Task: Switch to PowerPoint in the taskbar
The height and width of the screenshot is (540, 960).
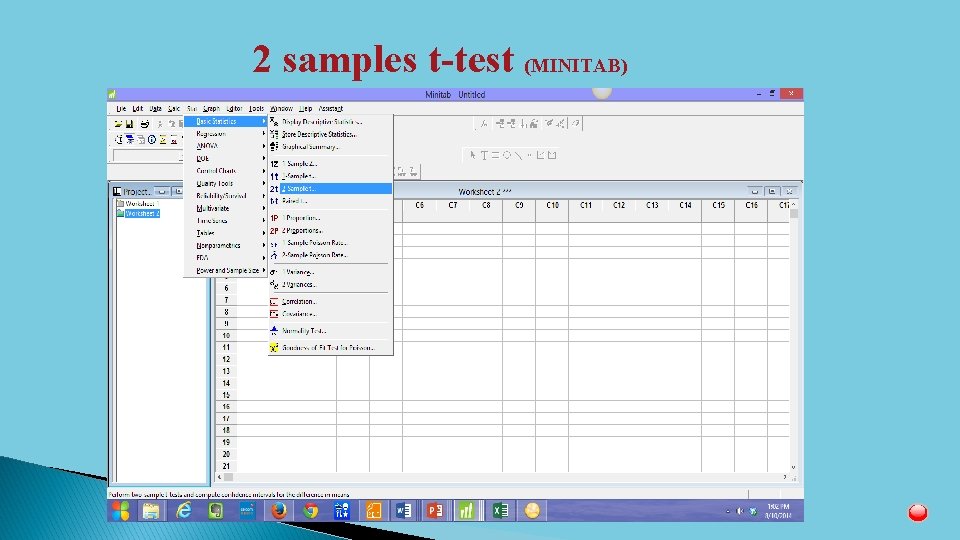Action: pos(435,511)
